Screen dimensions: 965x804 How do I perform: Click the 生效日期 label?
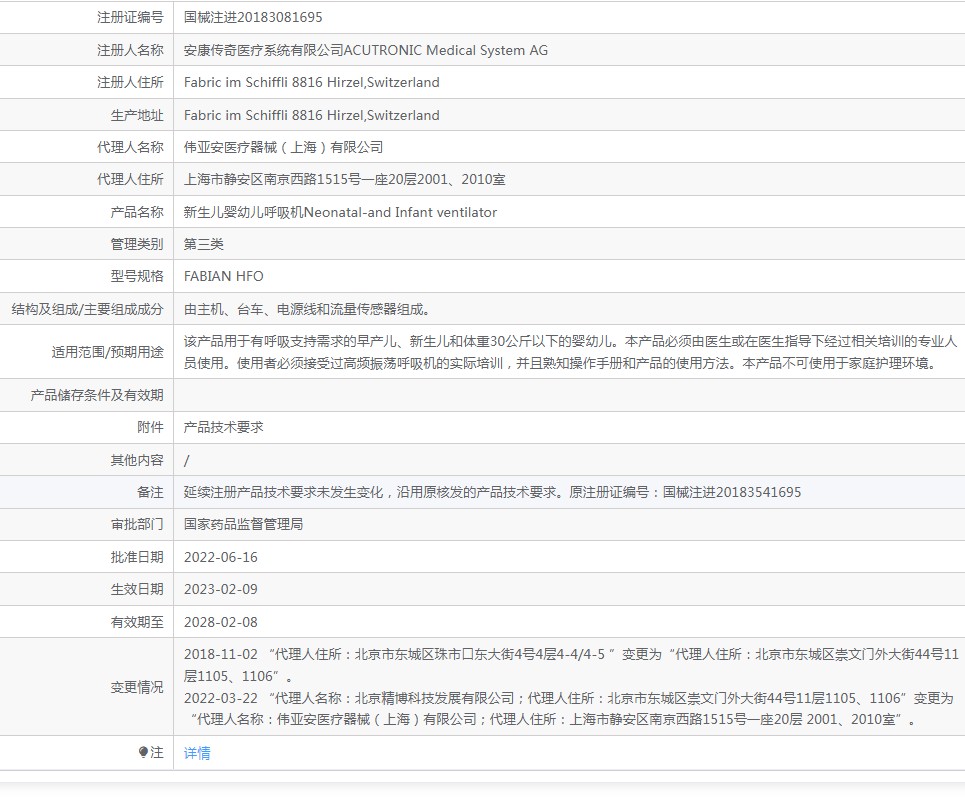[x=137, y=589]
